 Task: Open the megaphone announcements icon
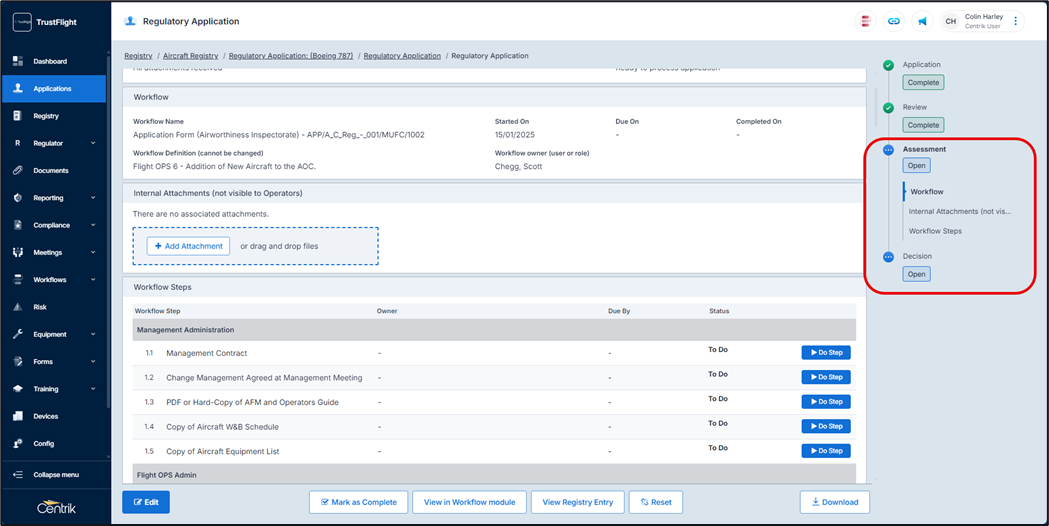coord(922,21)
